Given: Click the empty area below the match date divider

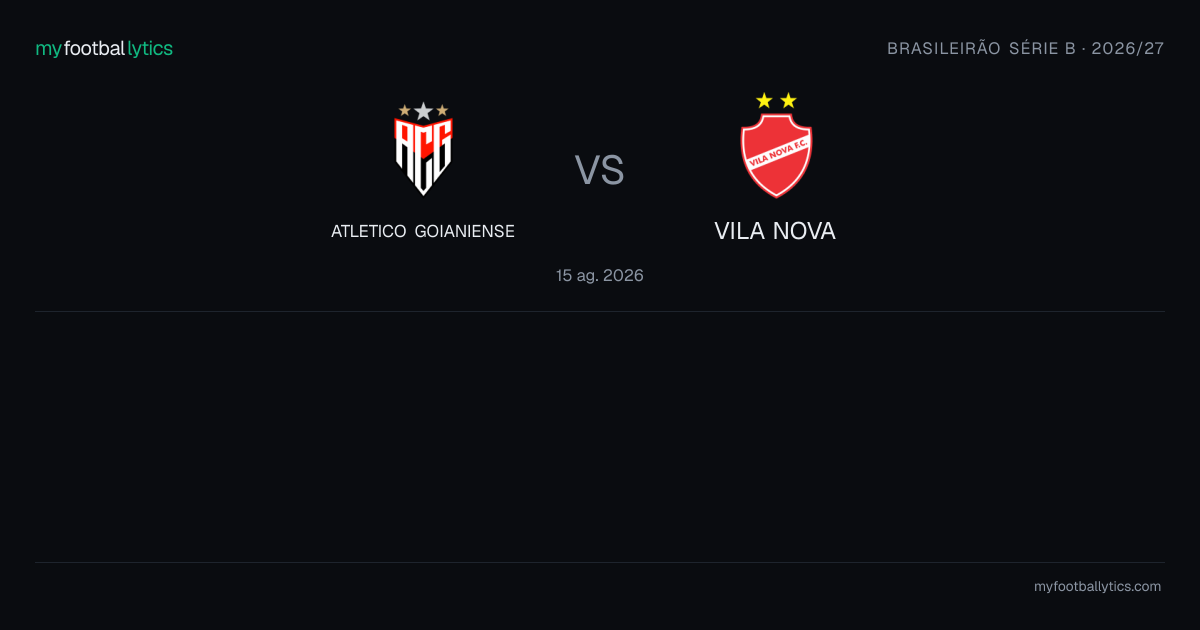Looking at the screenshot, I should tap(600, 437).
